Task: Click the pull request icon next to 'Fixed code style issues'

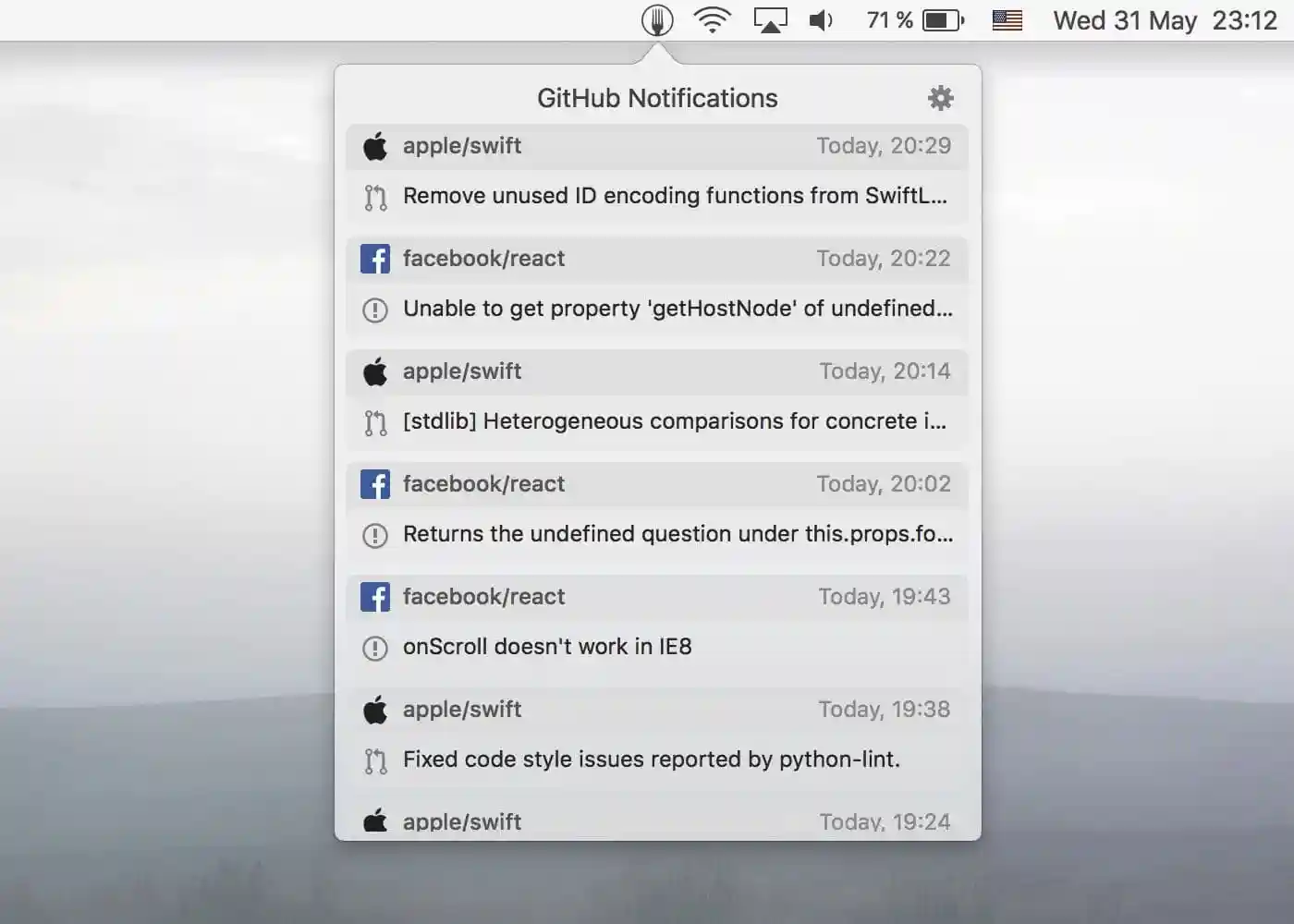Action: click(x=374, y=759)
